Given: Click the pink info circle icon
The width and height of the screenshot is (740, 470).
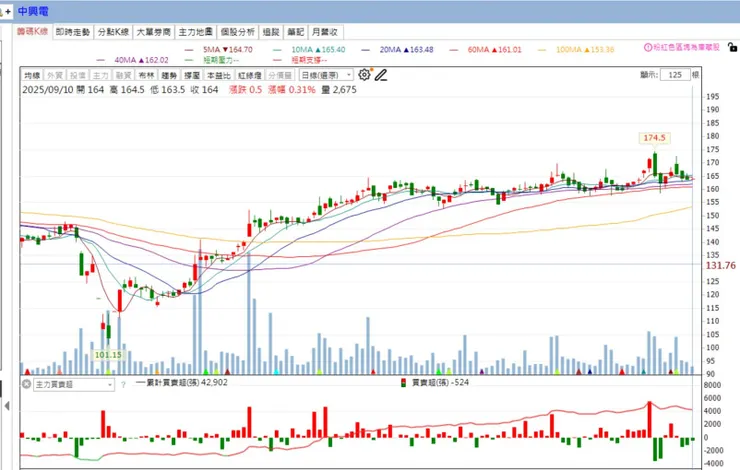Looking at the screenshot, I should tap(648, 47).
